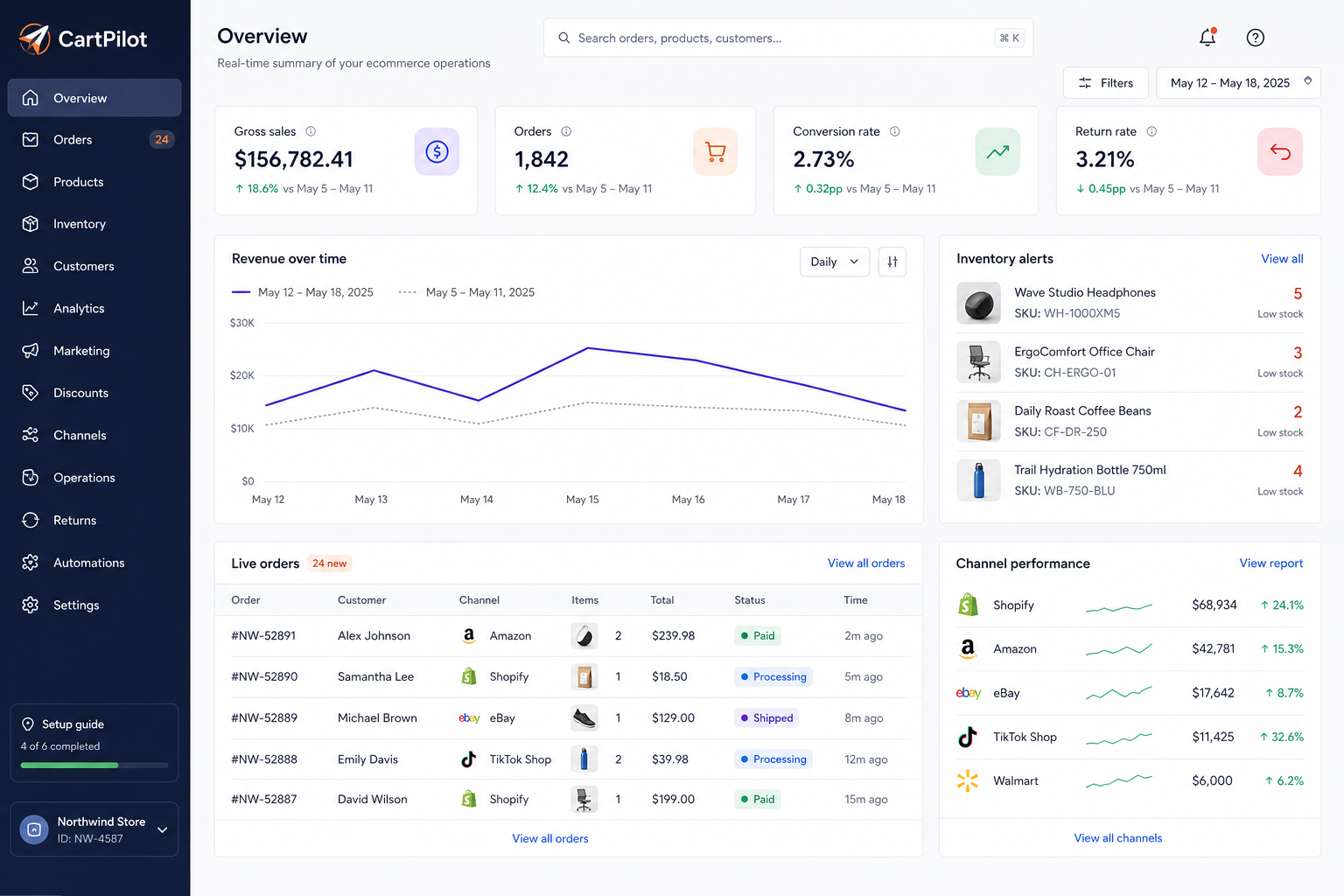Click the Walmart spark logo
Viewport: 1344px width, 896px height.
968,780
